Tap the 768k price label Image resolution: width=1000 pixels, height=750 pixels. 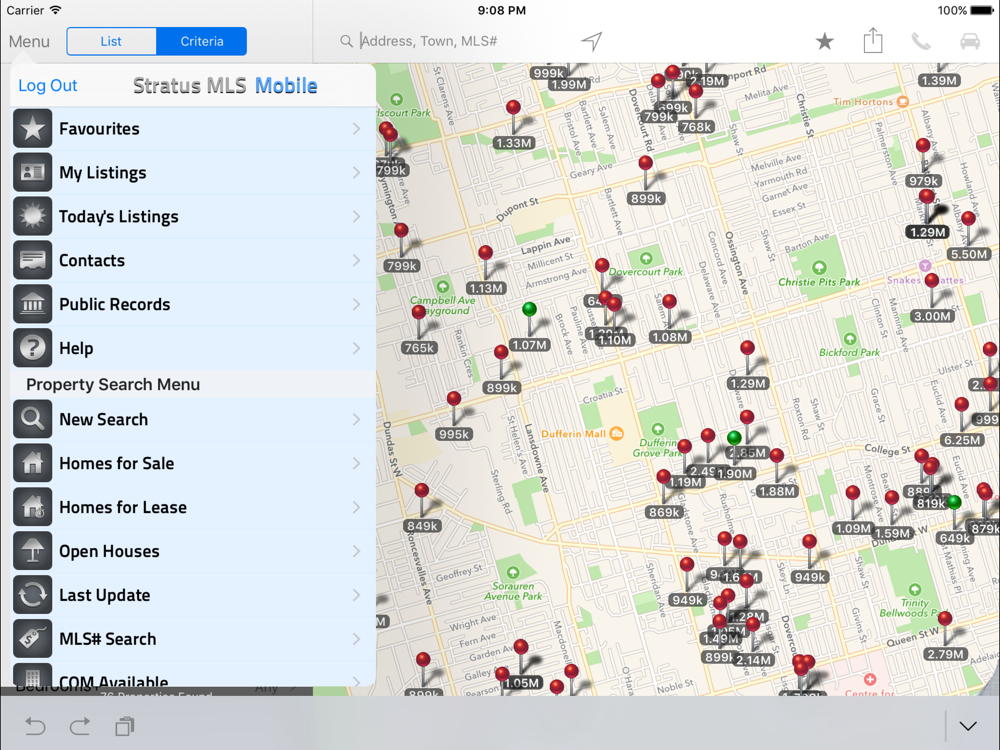pos(696,127)
